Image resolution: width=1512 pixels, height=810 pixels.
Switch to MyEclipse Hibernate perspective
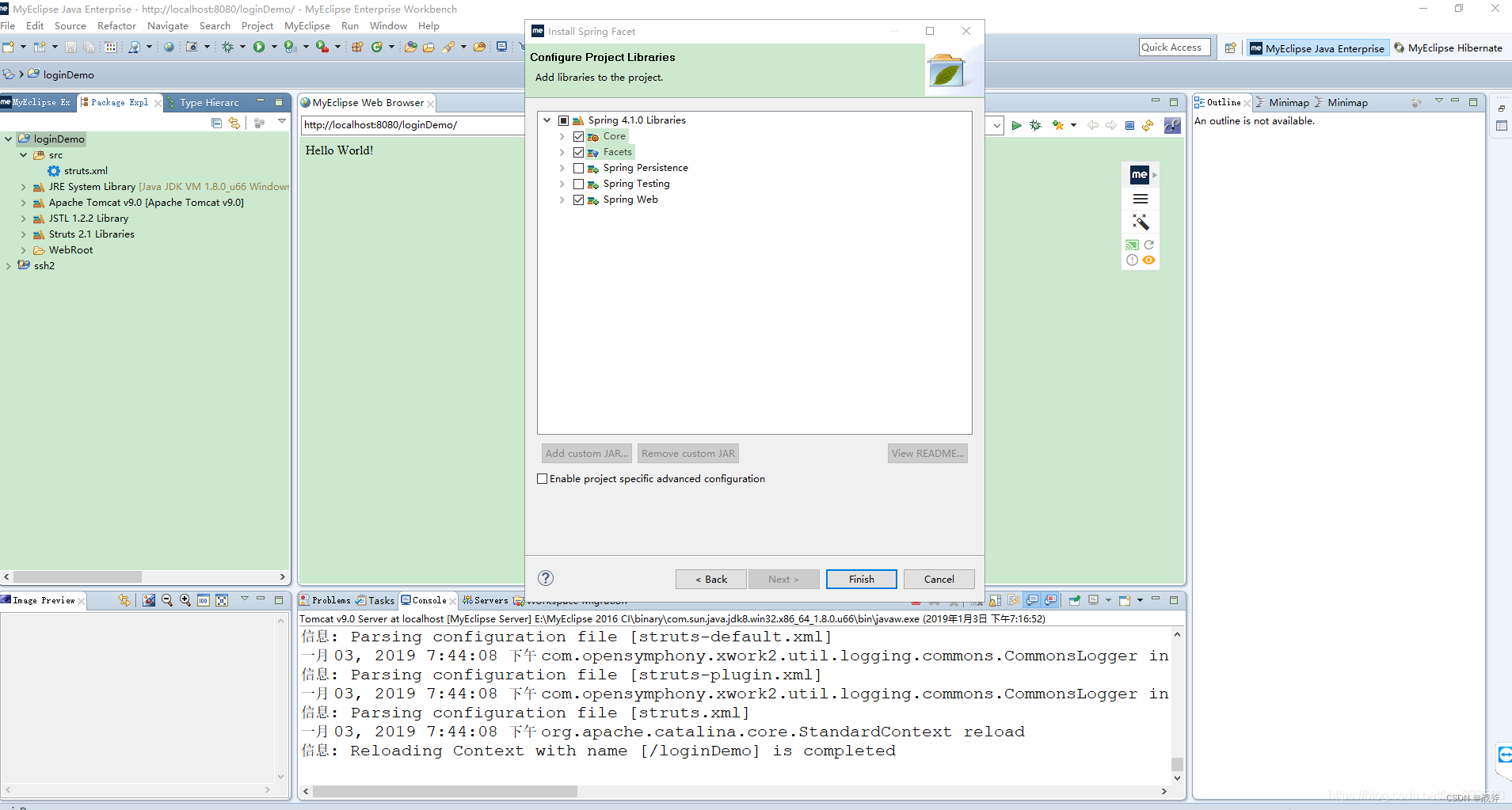tap(1448, 48)
